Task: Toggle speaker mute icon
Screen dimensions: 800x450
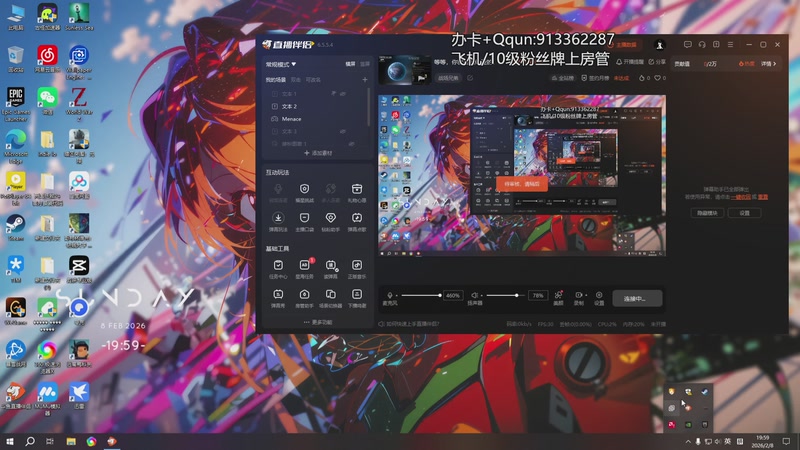Action: pyautogui.click(x=474, y=295)
